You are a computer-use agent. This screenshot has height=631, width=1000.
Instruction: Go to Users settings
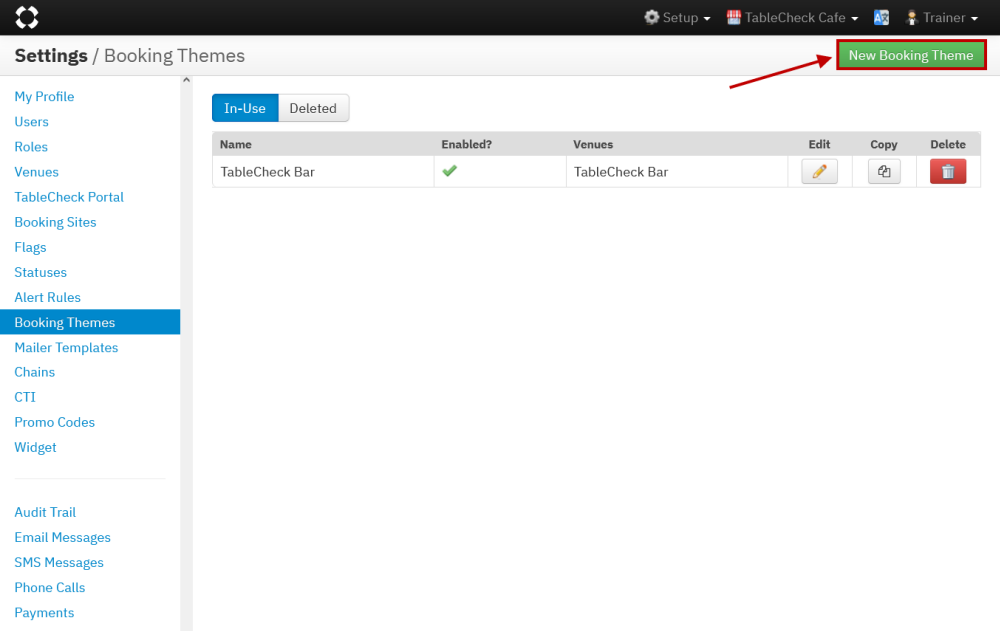[32, 121]
